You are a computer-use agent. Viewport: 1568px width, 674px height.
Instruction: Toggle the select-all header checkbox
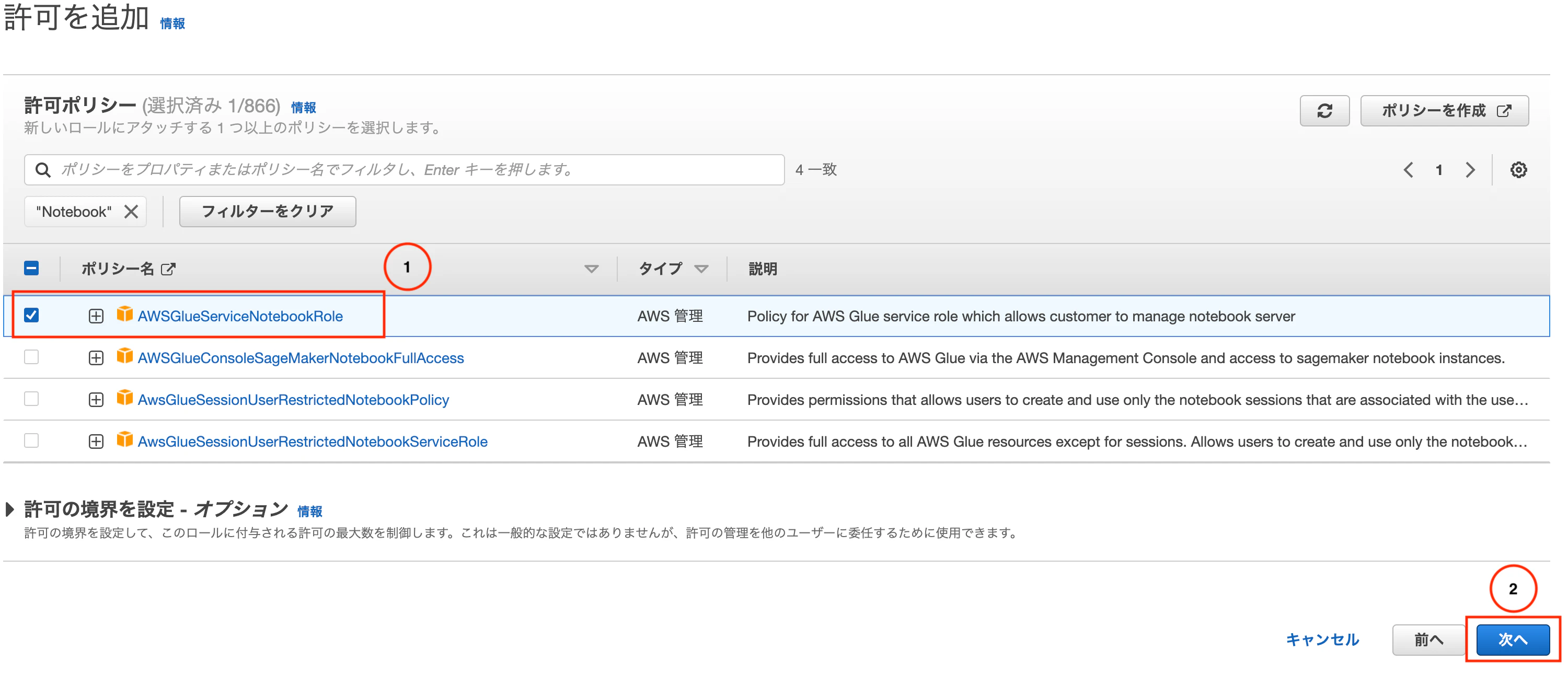tap(32, 268)
